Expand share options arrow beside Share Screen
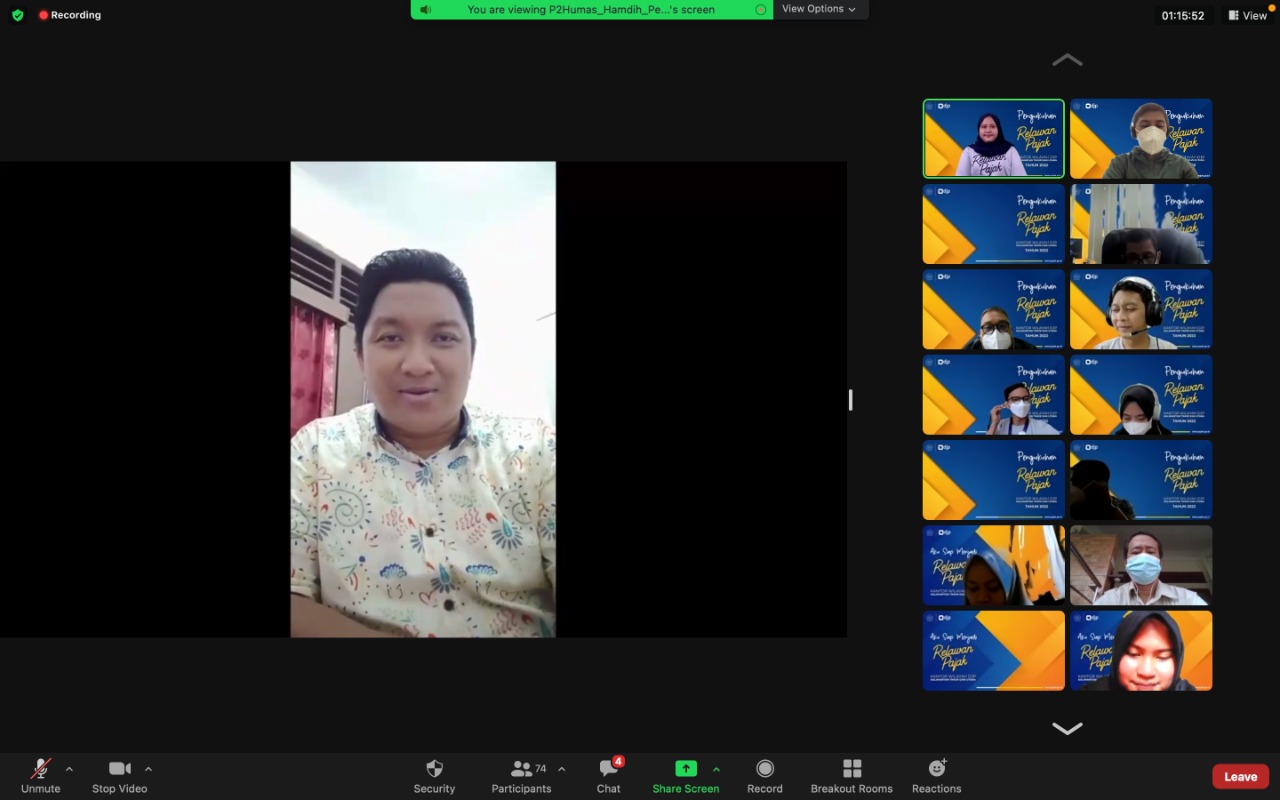 [716, 769]
